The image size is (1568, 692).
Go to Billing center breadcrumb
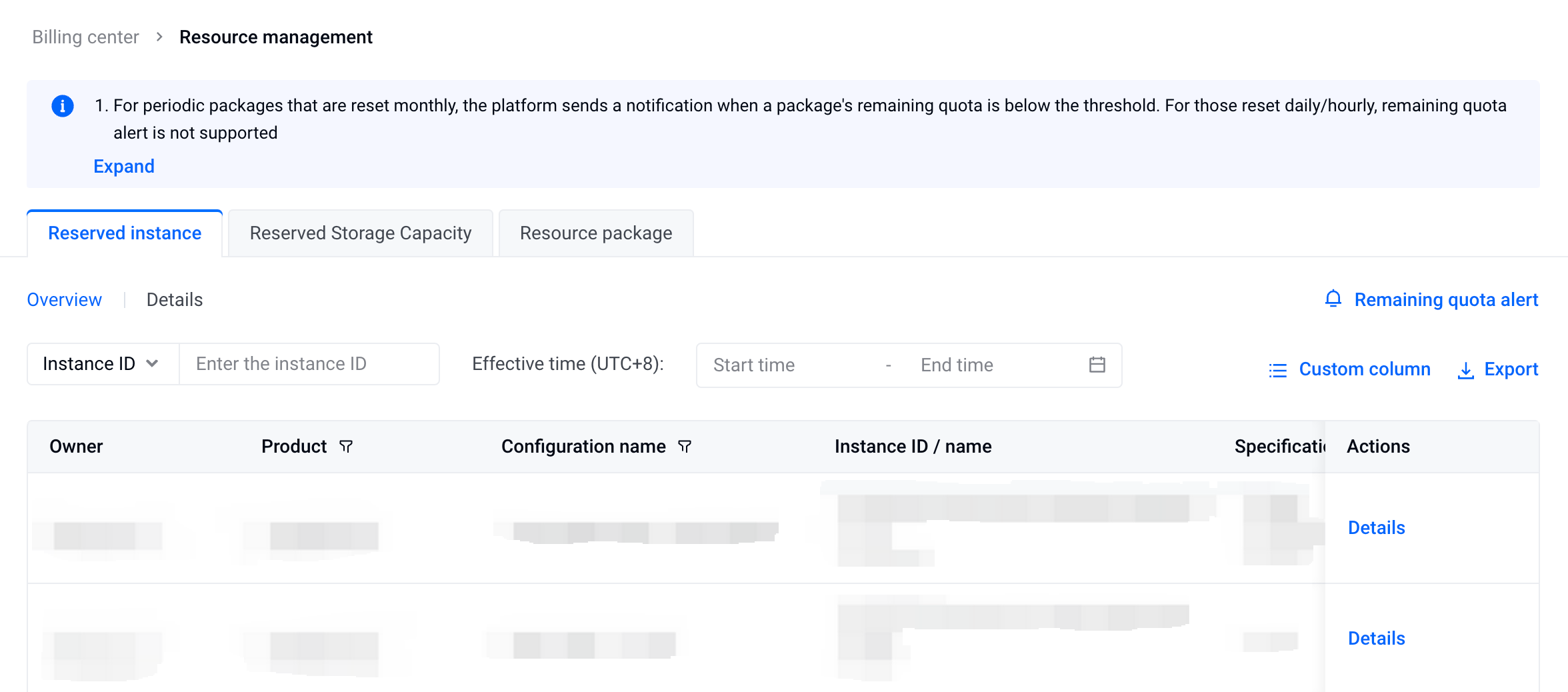(85, 37)
